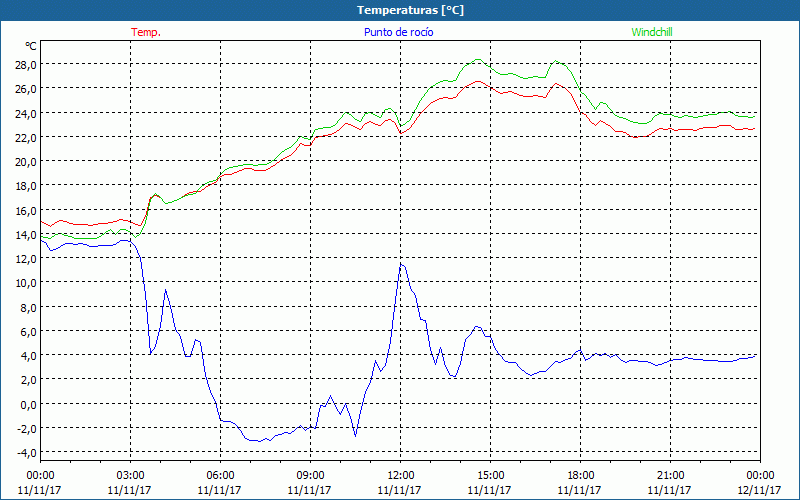Click the 09:00 time axis label
Viewport: 800px width, 500px height.
(310, 475)
